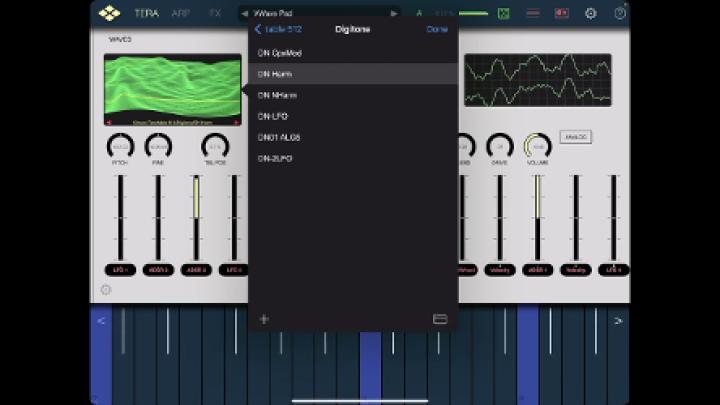Click the red lines icon in top bar
This screenshot has height=405, width=720.
(x=533, y=13)
